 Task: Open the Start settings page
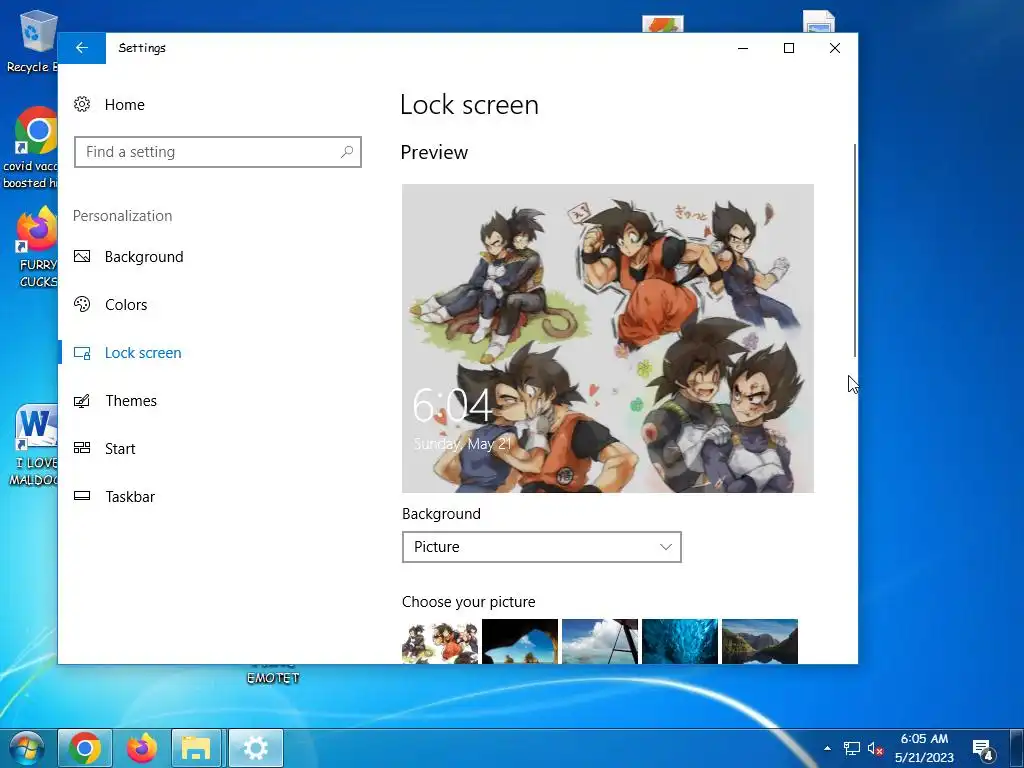pos(120,449)
